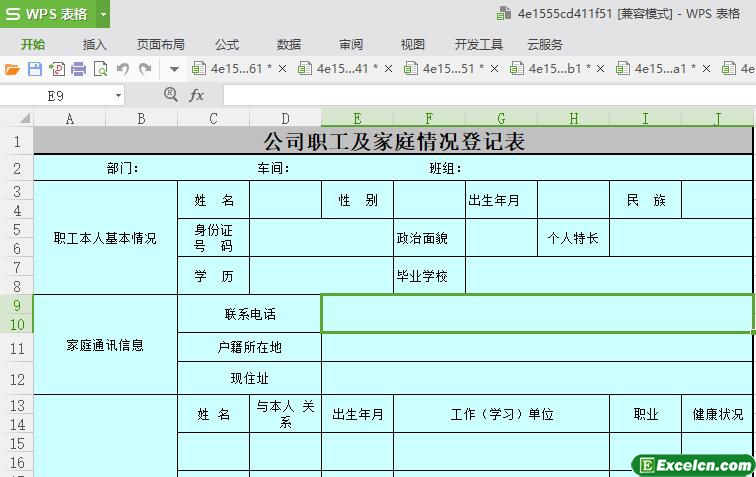
Task: Click the 政治面貌 cell
Action: click(x=429, y=238)
